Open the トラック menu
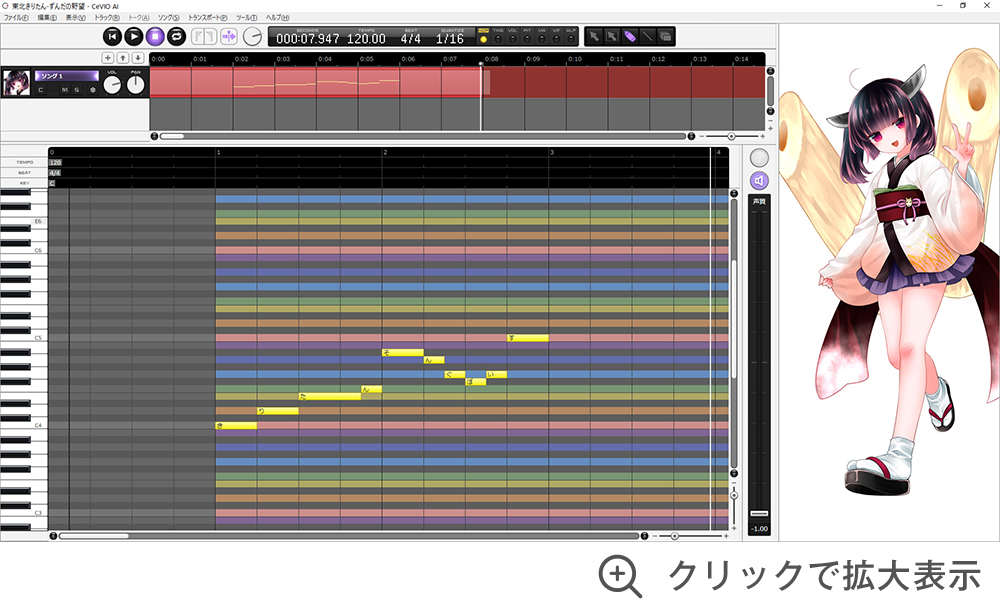Screen dimensions: 1000x610 coord(107,18)
